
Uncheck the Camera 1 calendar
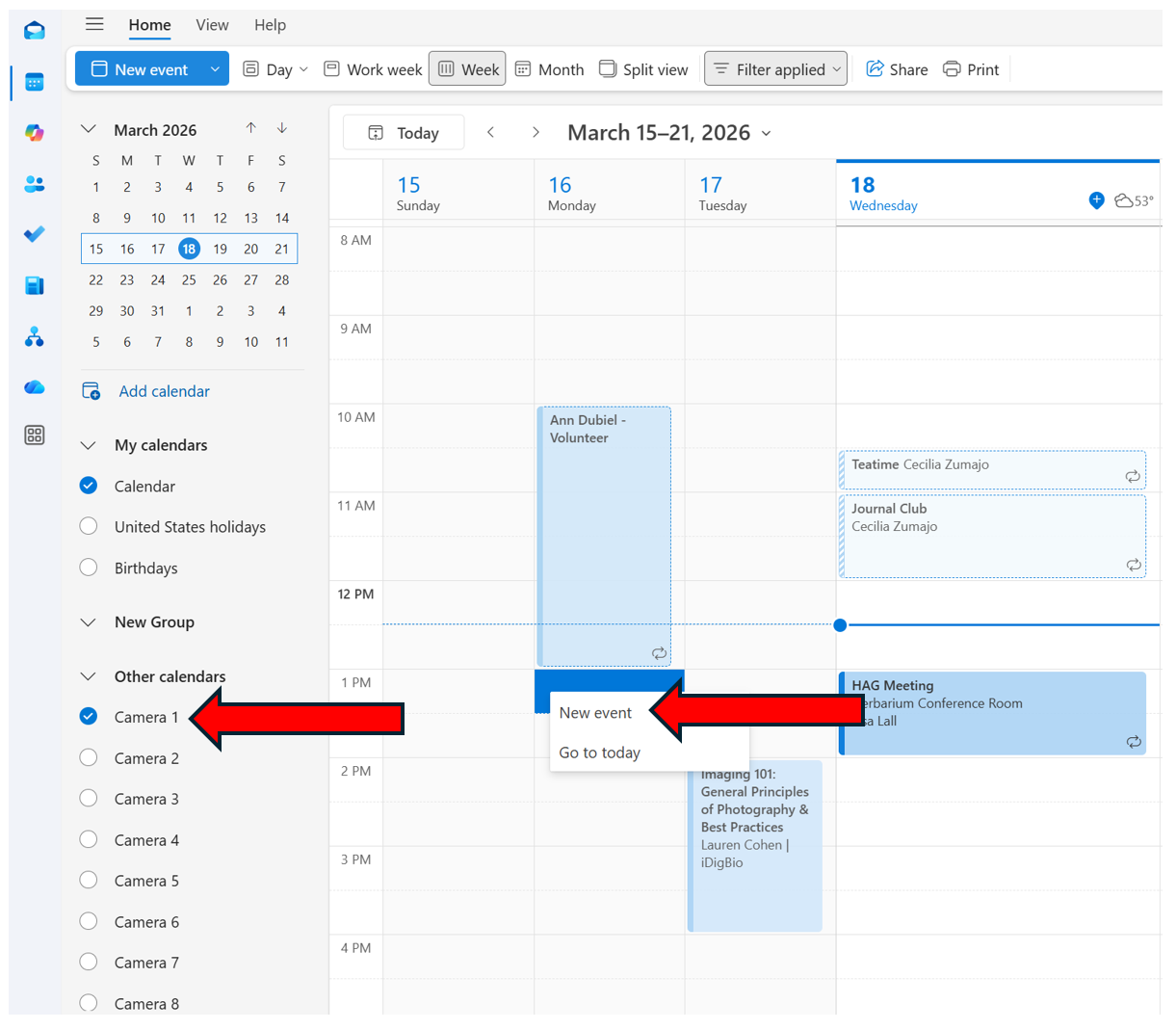[x=89, y=717]
